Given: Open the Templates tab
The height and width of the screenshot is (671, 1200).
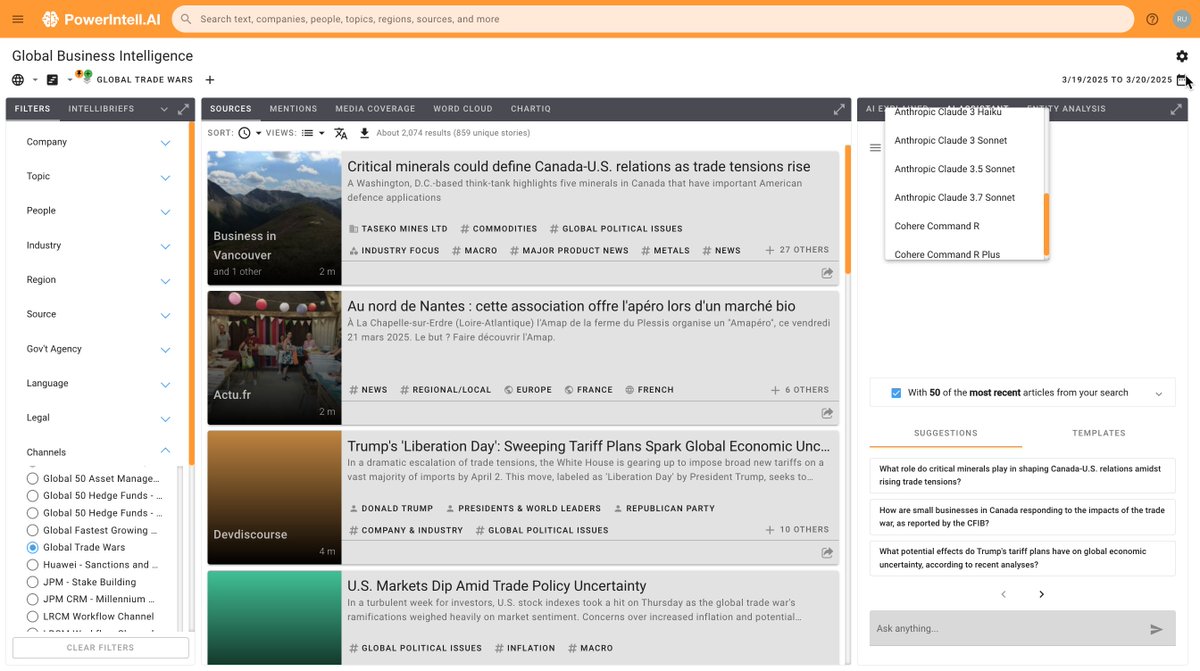Looking at the screenshot, I should pos(1099,433).
